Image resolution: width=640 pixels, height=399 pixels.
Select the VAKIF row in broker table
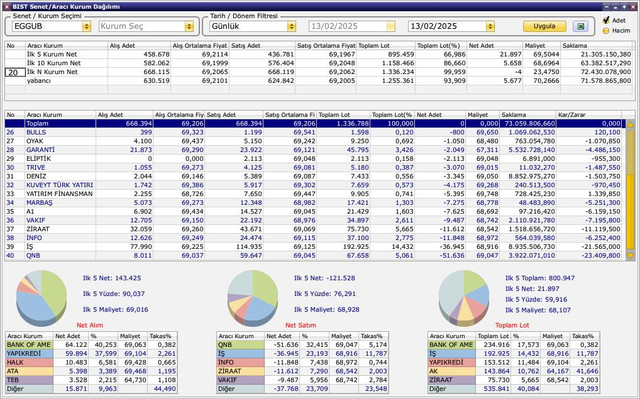click(x=314, y=220)
